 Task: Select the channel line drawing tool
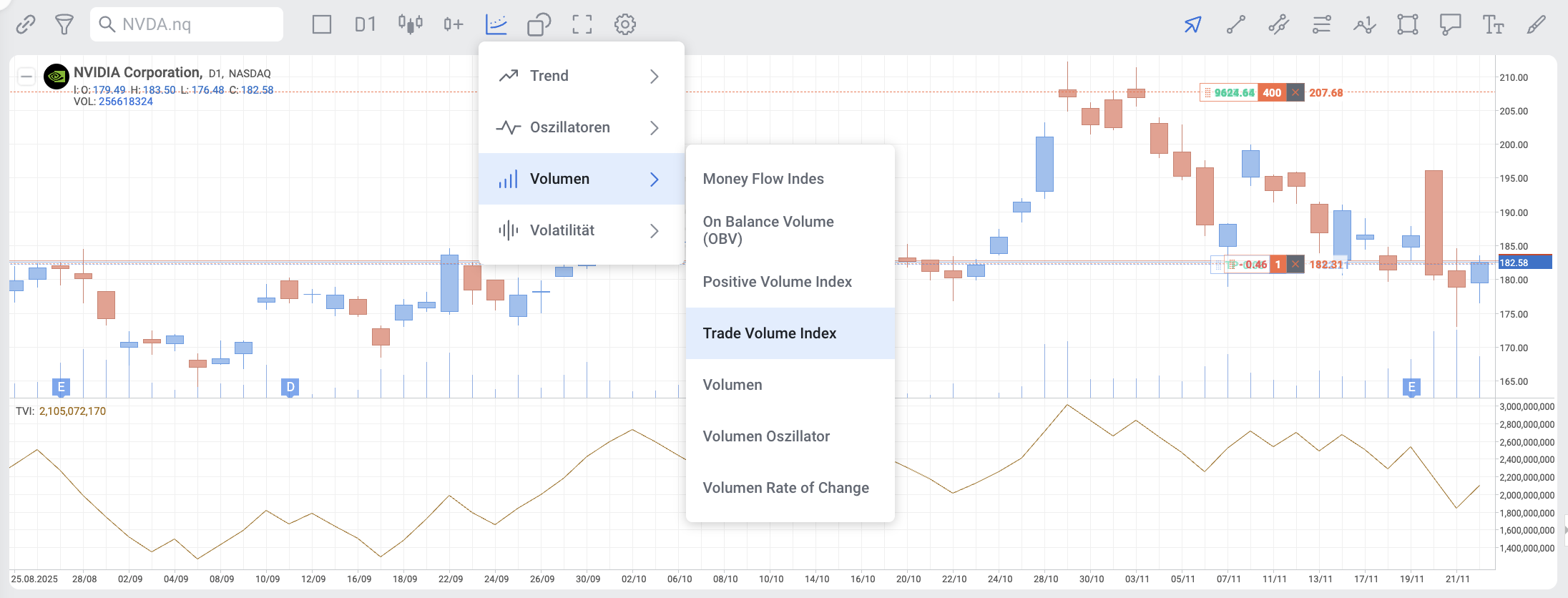click(1279, 24)
